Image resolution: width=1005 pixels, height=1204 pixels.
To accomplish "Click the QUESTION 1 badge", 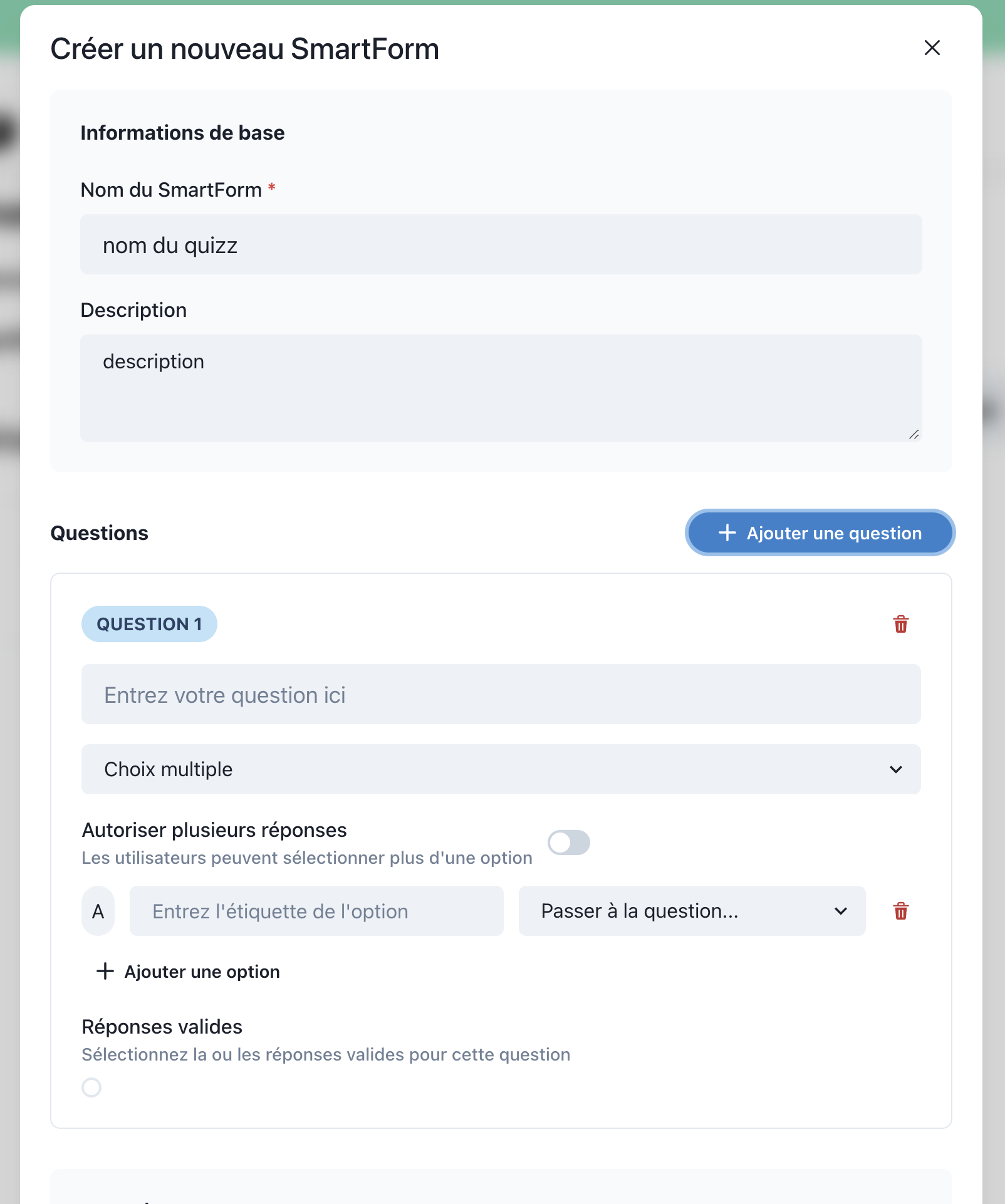I will (149, 624).
